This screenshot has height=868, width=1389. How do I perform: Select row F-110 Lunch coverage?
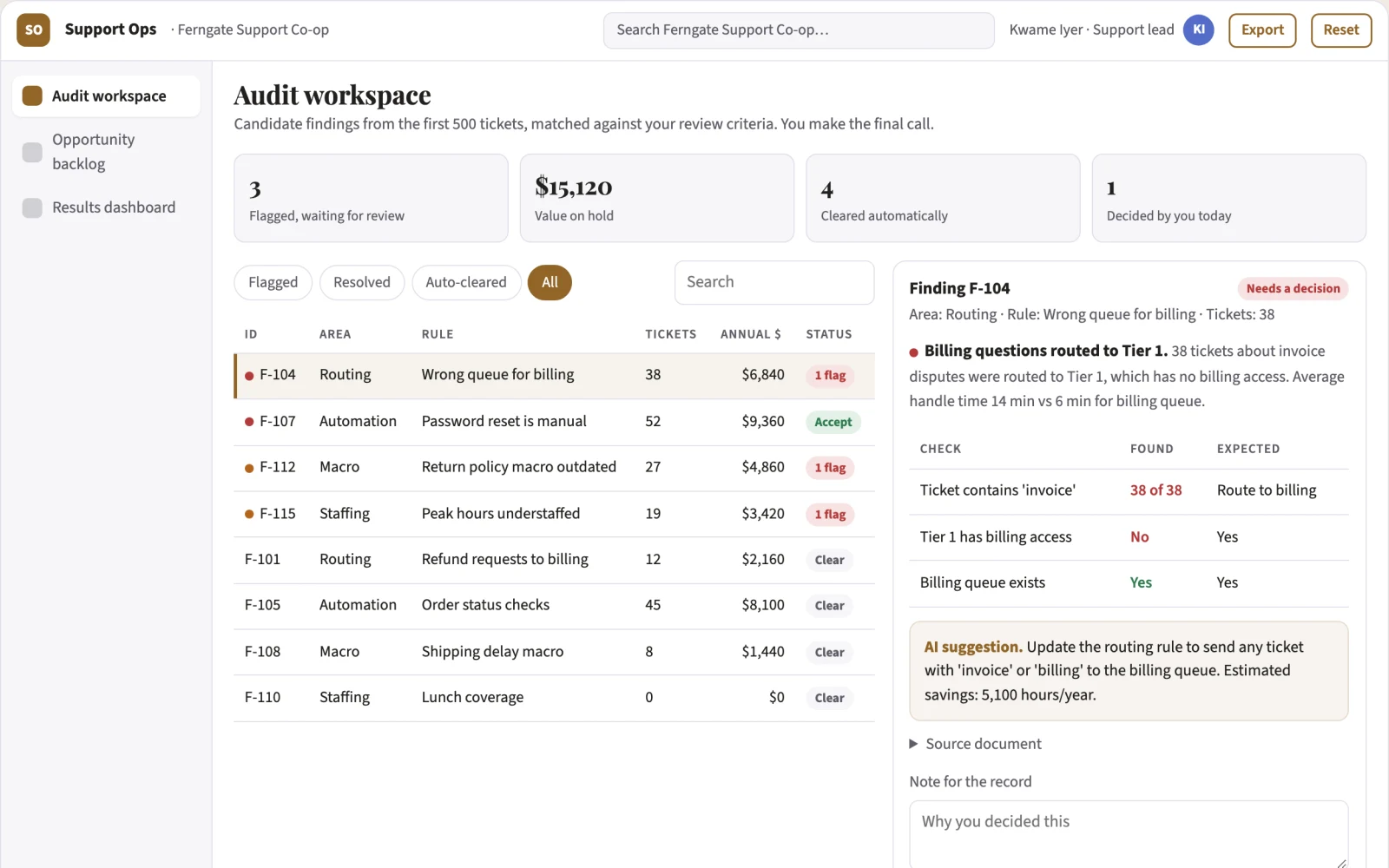[554, 698]
